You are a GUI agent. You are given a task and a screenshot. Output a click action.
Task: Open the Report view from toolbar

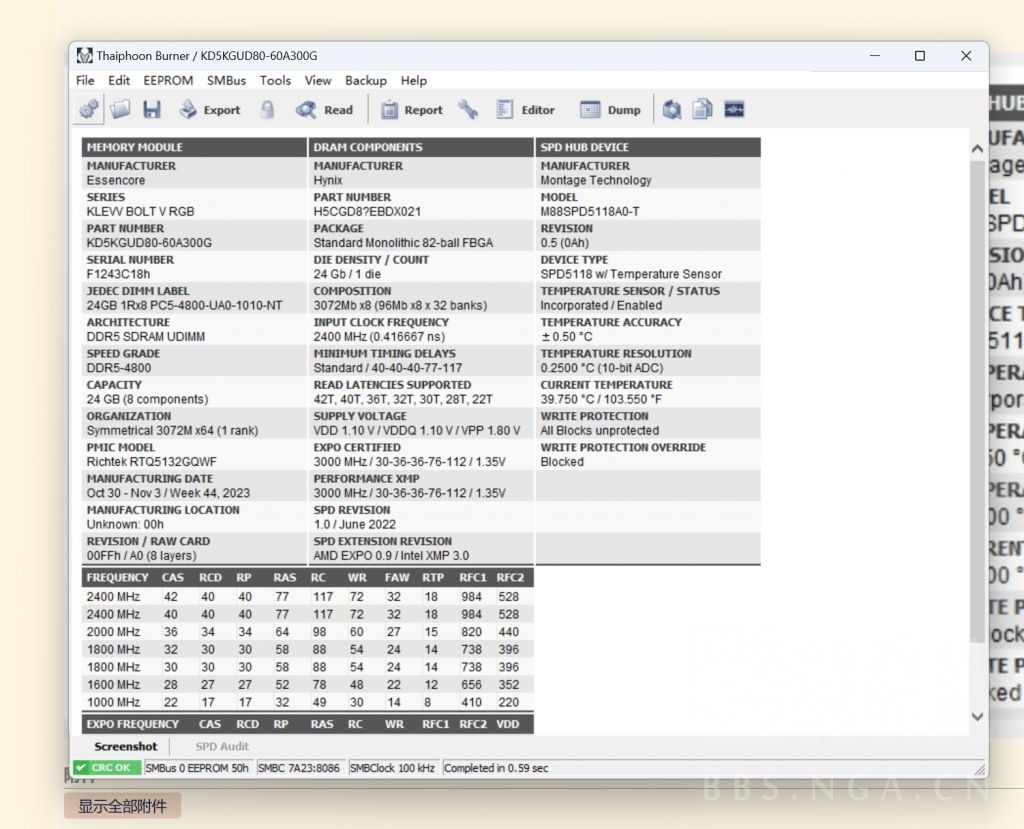(x=411, y=110)
